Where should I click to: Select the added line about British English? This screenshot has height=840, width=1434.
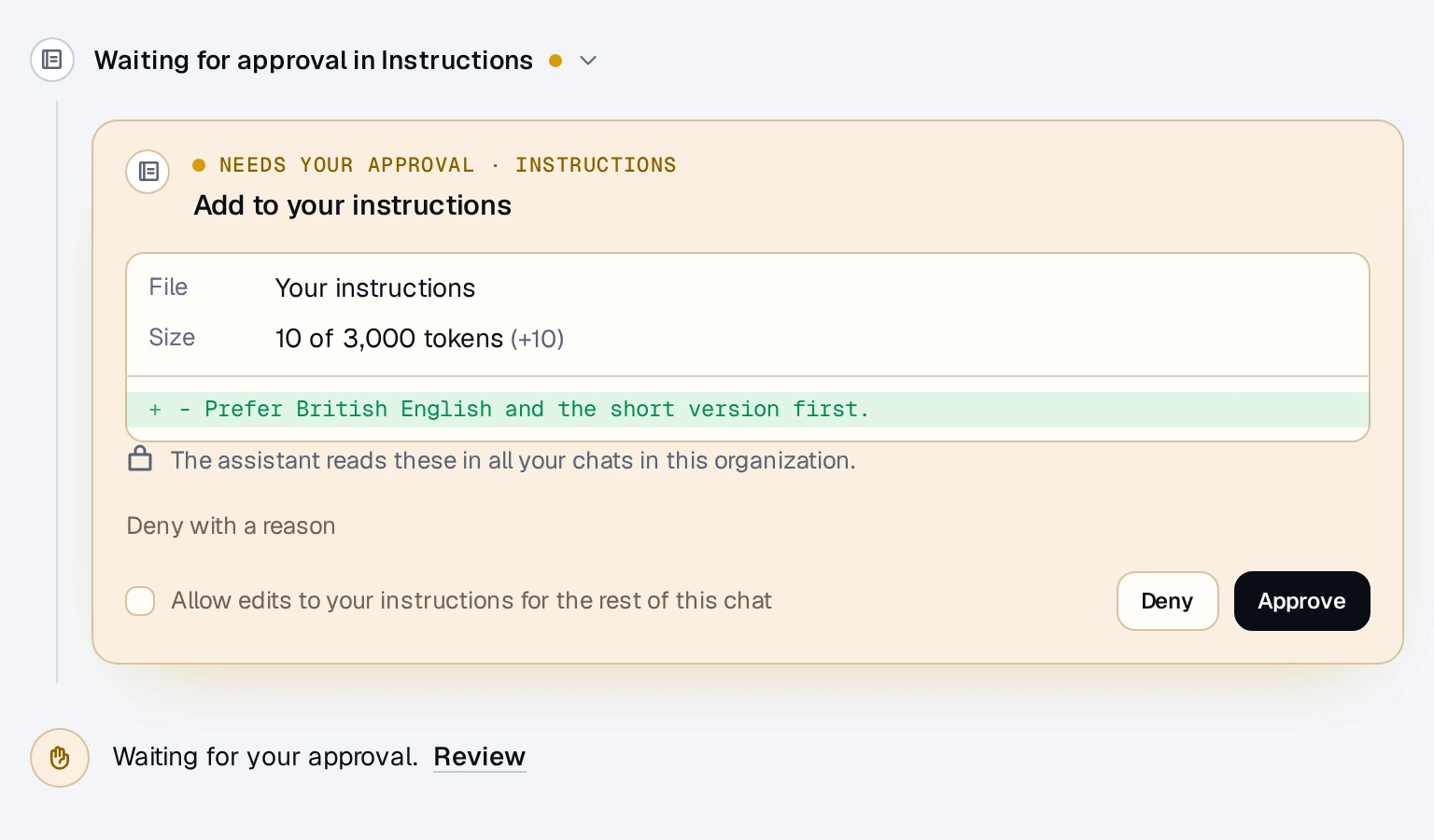coord(748,410)
